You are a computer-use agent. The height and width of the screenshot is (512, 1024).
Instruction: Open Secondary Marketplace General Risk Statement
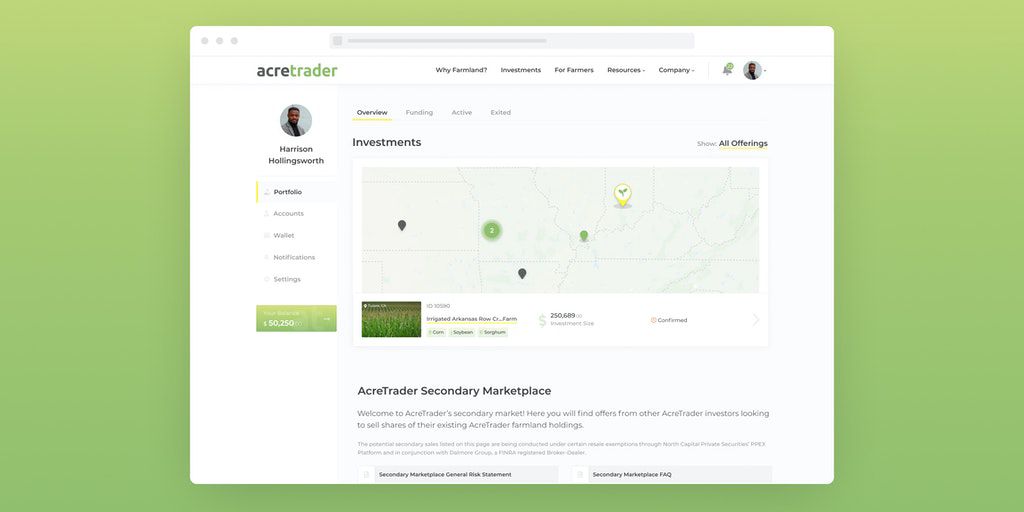458,475
